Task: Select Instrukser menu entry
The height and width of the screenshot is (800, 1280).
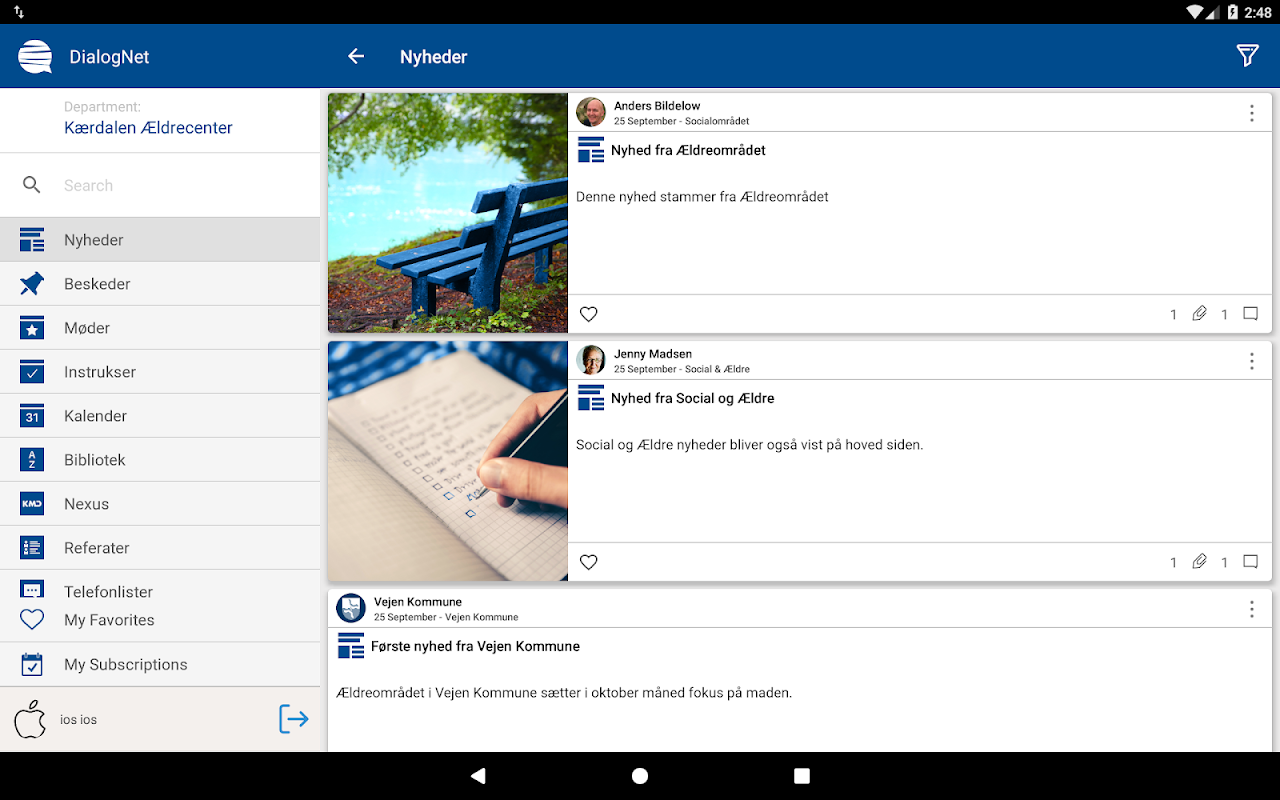Action: pyautogui.click(x=160, y=372)
